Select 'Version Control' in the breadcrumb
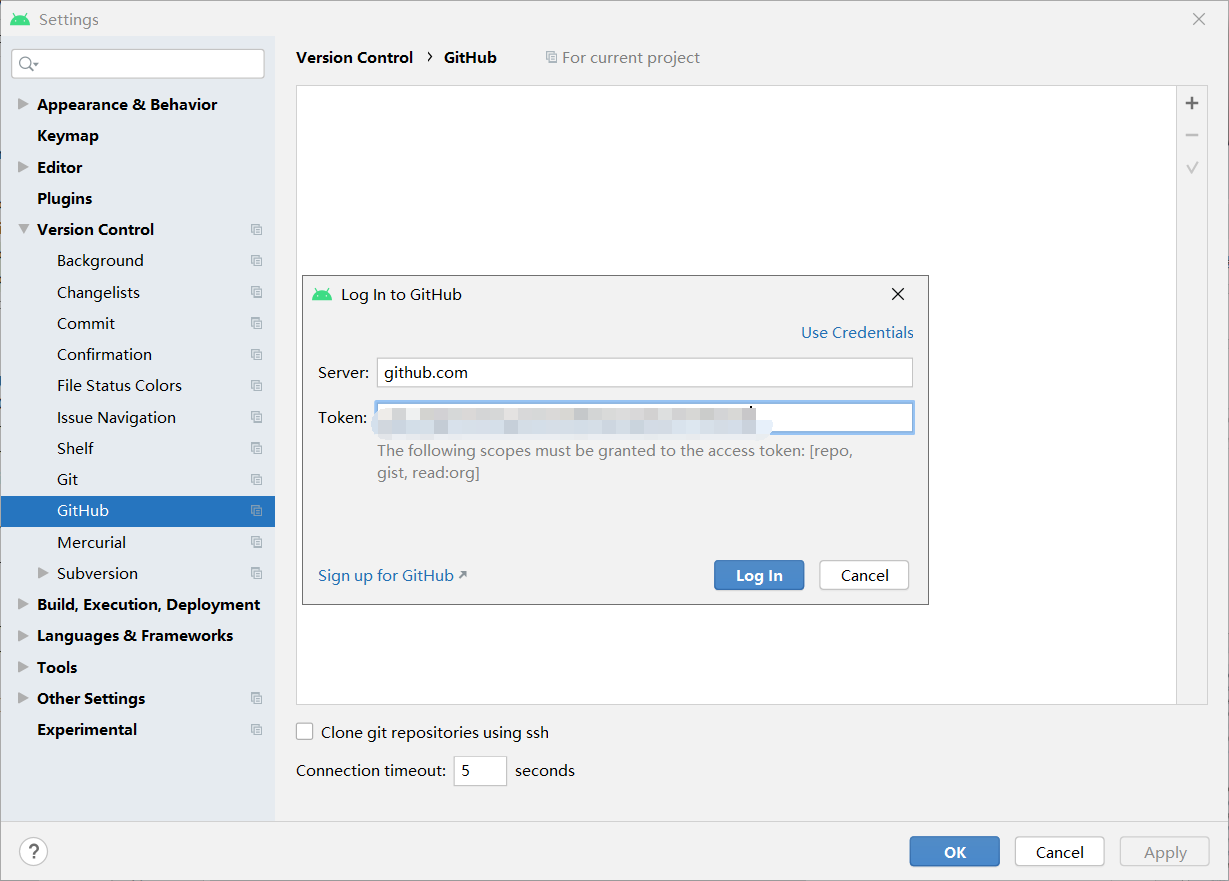The height and width of the screenshot is (881, 1229). (354, 57)
